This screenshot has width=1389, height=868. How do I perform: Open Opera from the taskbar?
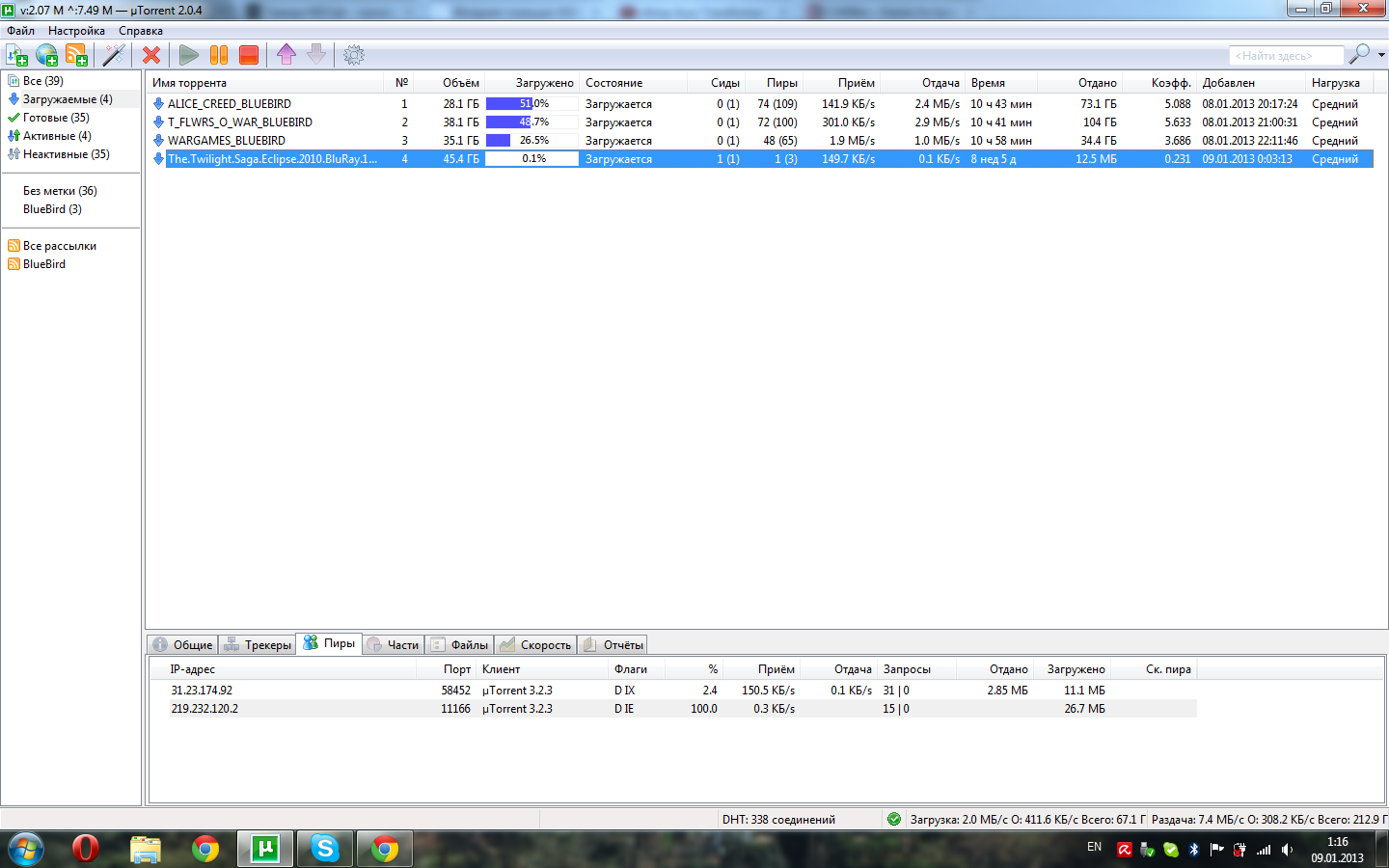86,849
